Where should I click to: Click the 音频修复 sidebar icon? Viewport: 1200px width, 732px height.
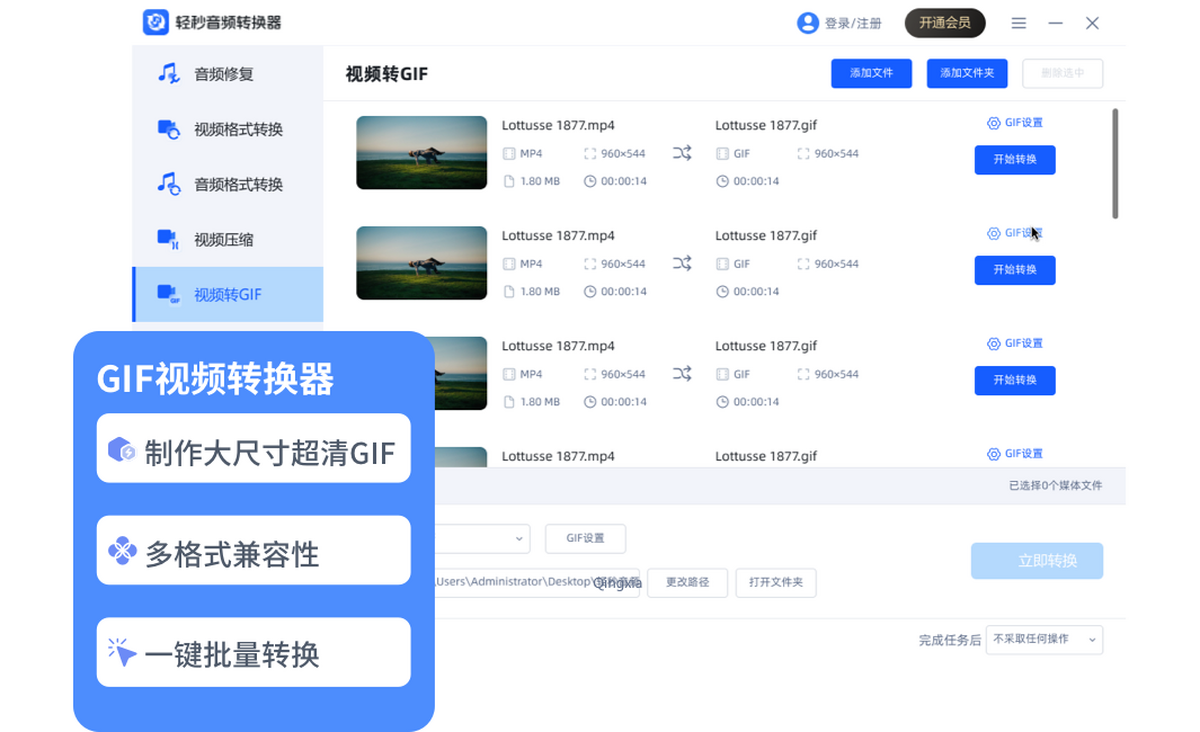pyautogui.click(x=168, y=74)
